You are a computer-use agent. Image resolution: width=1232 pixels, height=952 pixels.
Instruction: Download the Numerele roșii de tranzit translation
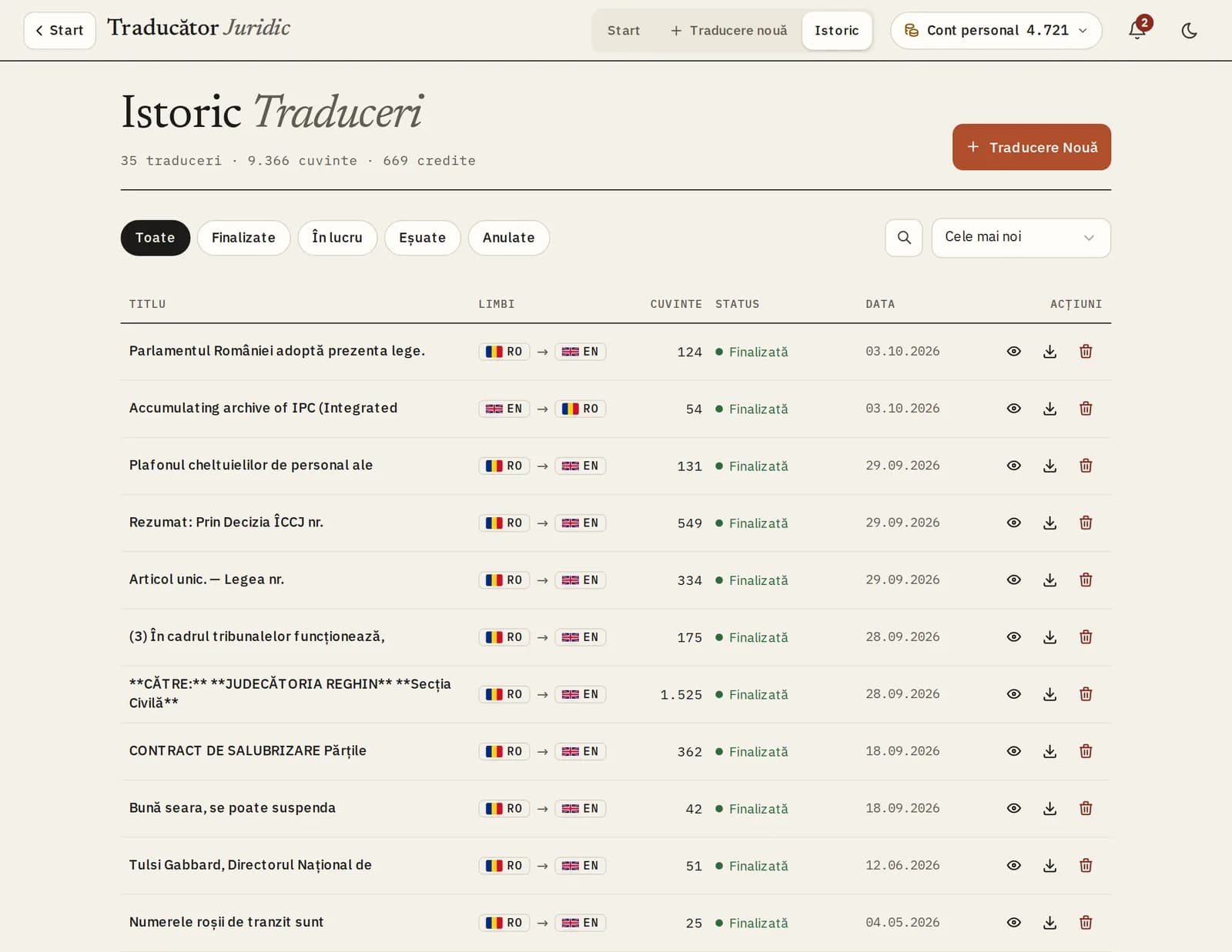(x=1050, y=923)
